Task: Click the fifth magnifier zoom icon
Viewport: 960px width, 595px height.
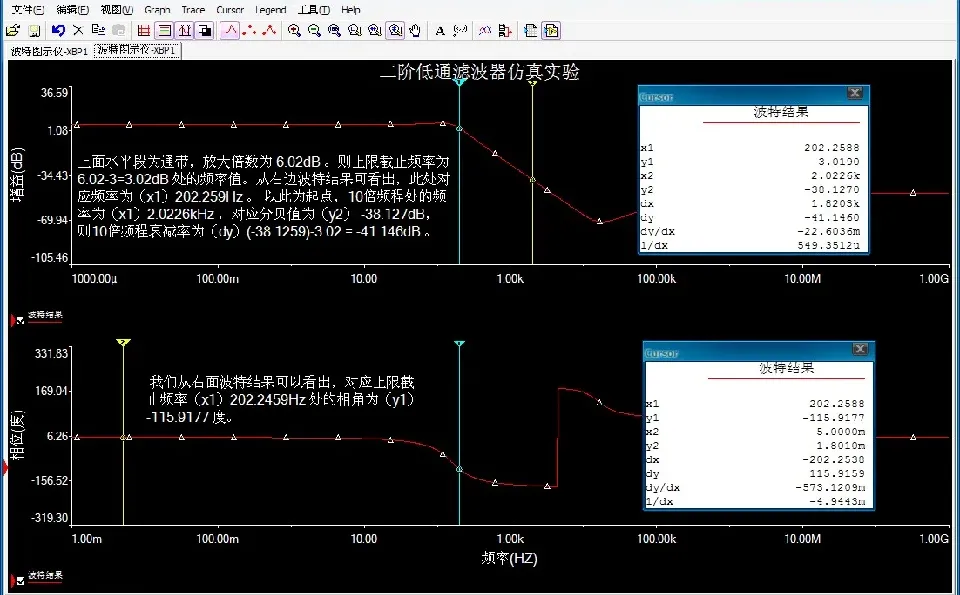Action: point(375,30)
